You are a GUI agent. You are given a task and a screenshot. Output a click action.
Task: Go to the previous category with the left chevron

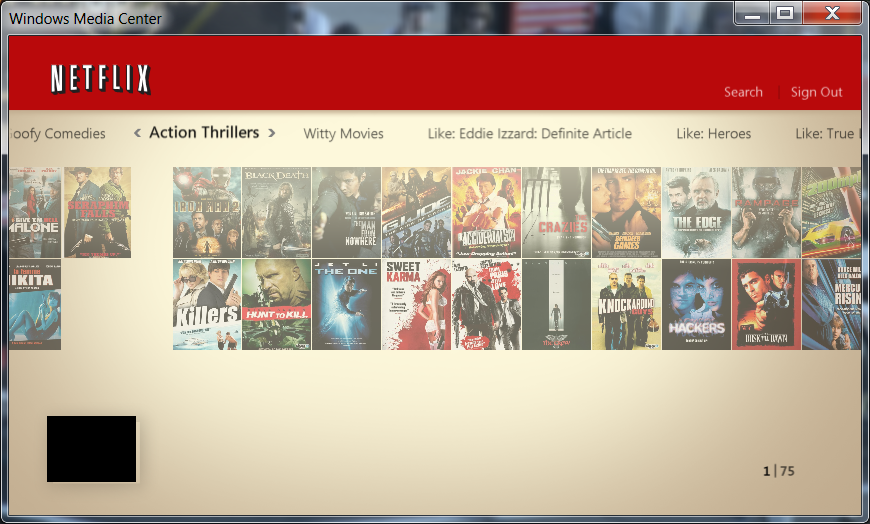click(x=138, y=133)
